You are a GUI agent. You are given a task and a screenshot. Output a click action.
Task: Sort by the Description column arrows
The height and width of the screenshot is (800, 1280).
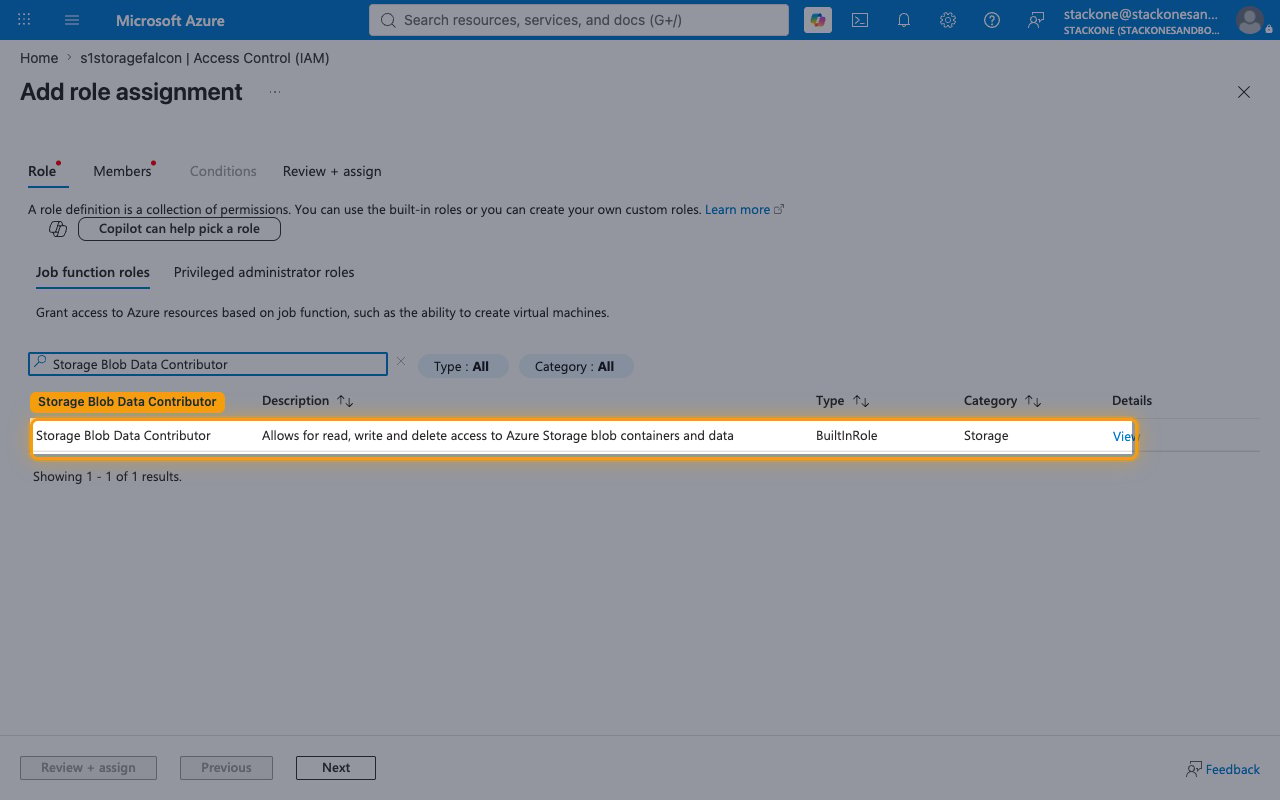345,401
